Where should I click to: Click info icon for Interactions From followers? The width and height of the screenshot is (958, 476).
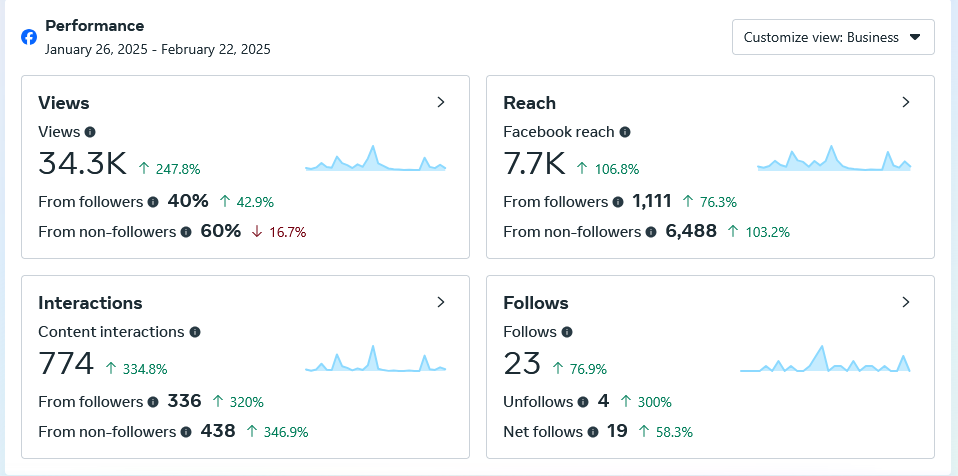point(153,402)
